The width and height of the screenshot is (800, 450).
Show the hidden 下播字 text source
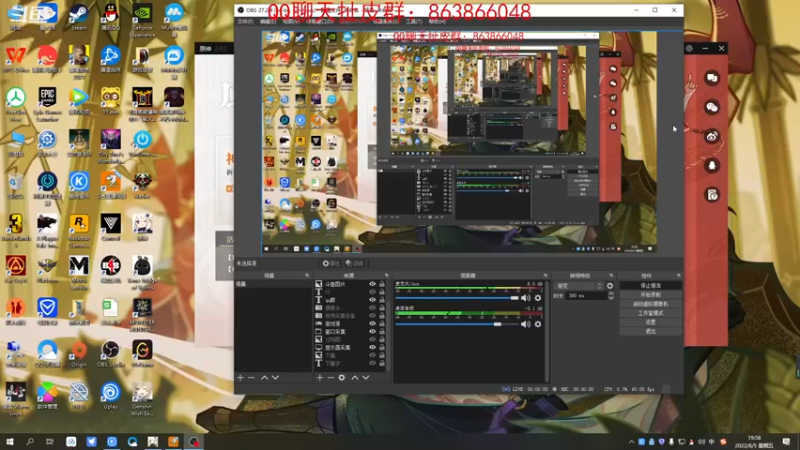pos(372,363)
